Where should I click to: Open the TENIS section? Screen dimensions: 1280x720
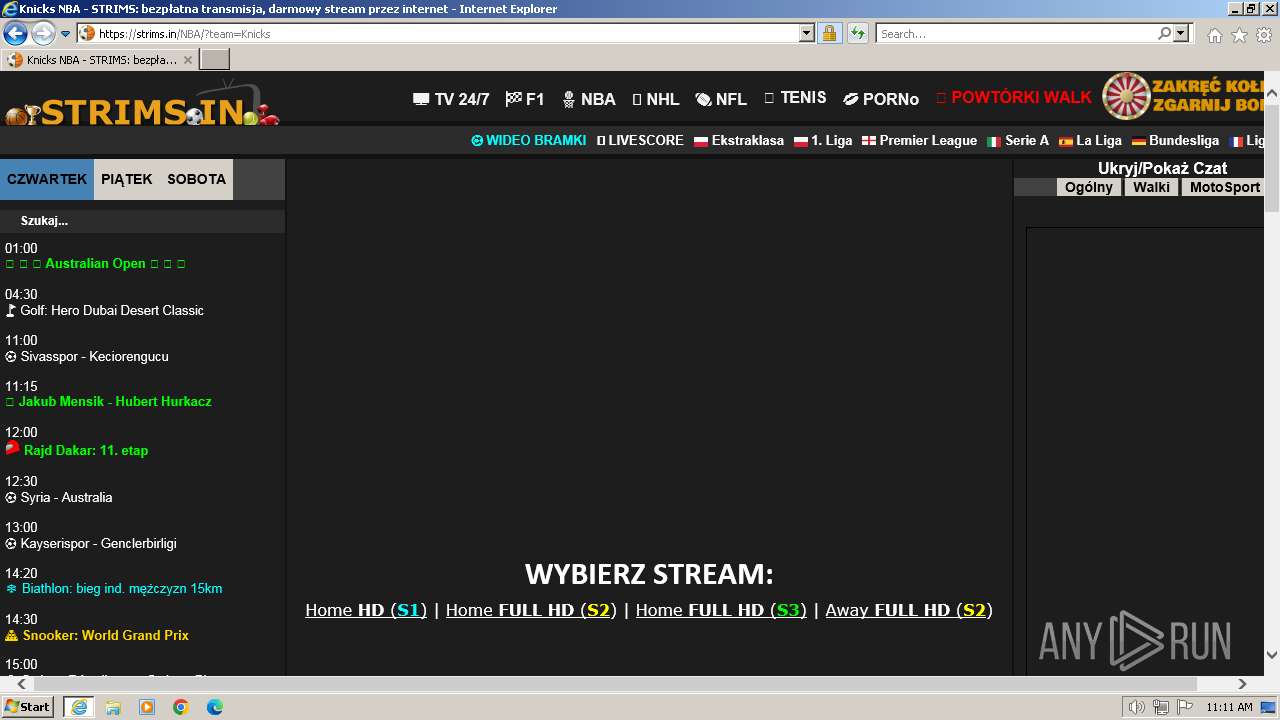pyautogui.click(x=795, y=98)
